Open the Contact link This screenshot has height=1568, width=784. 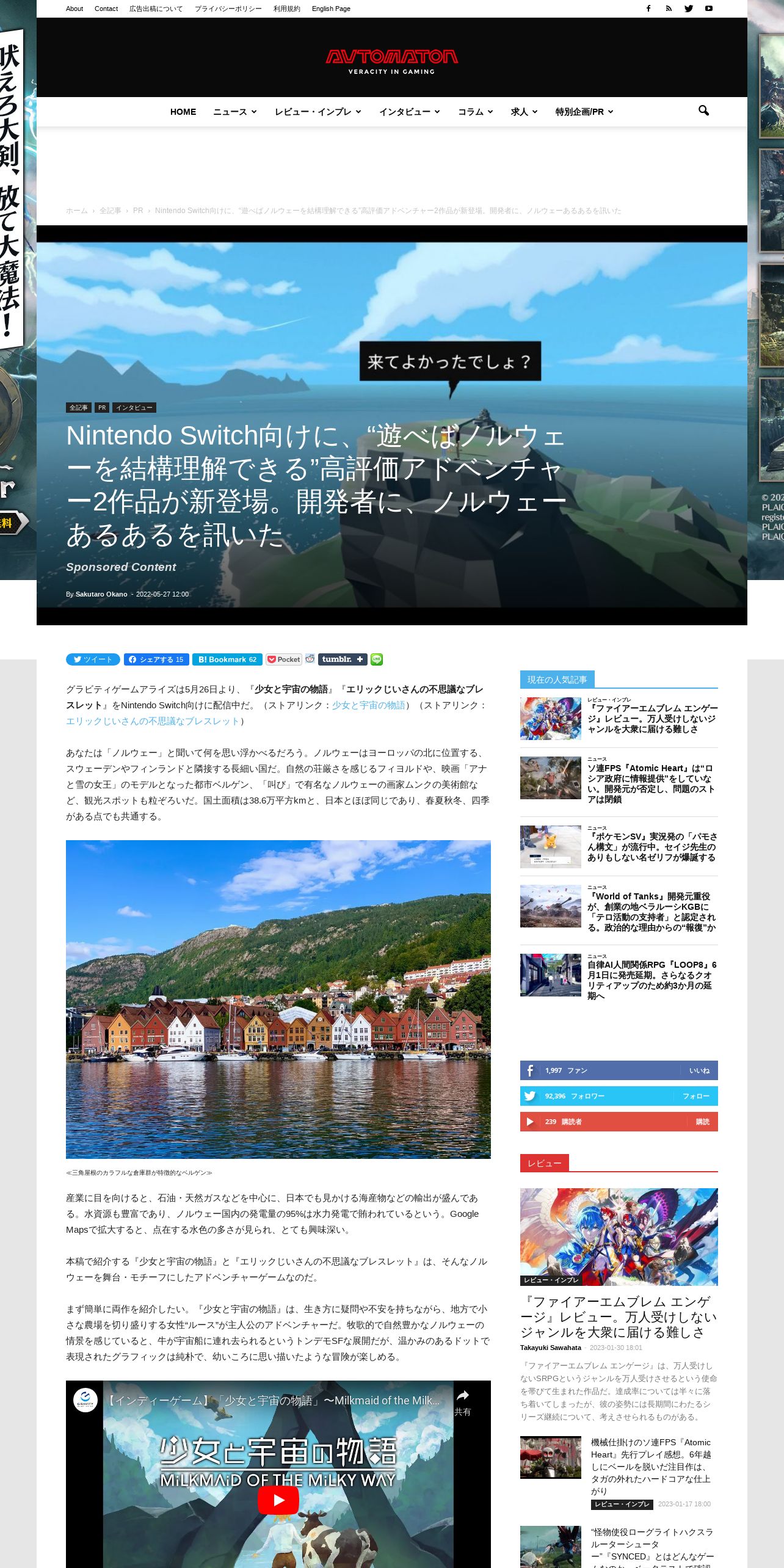tap(106, 9)
